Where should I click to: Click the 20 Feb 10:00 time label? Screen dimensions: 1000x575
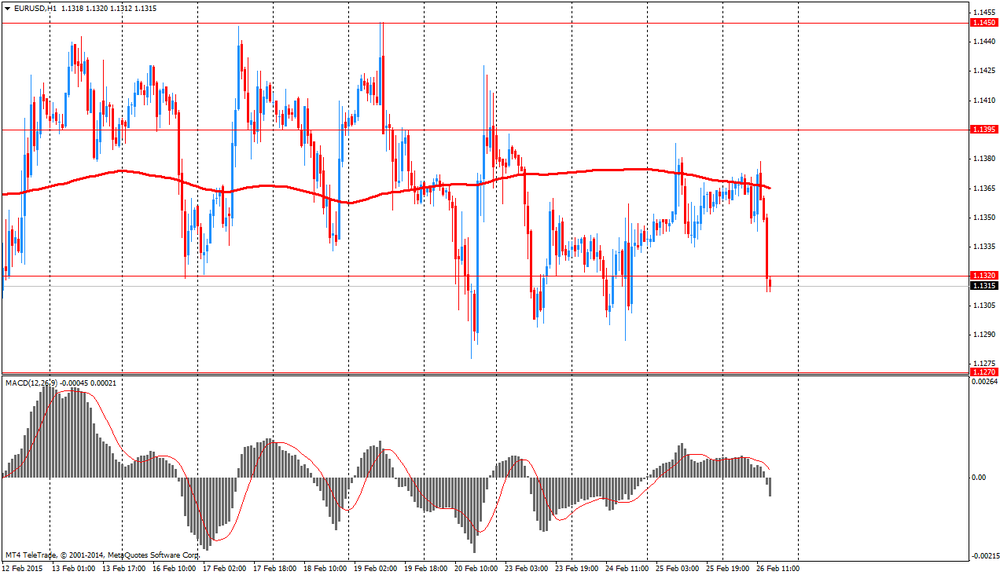[476, 569]
